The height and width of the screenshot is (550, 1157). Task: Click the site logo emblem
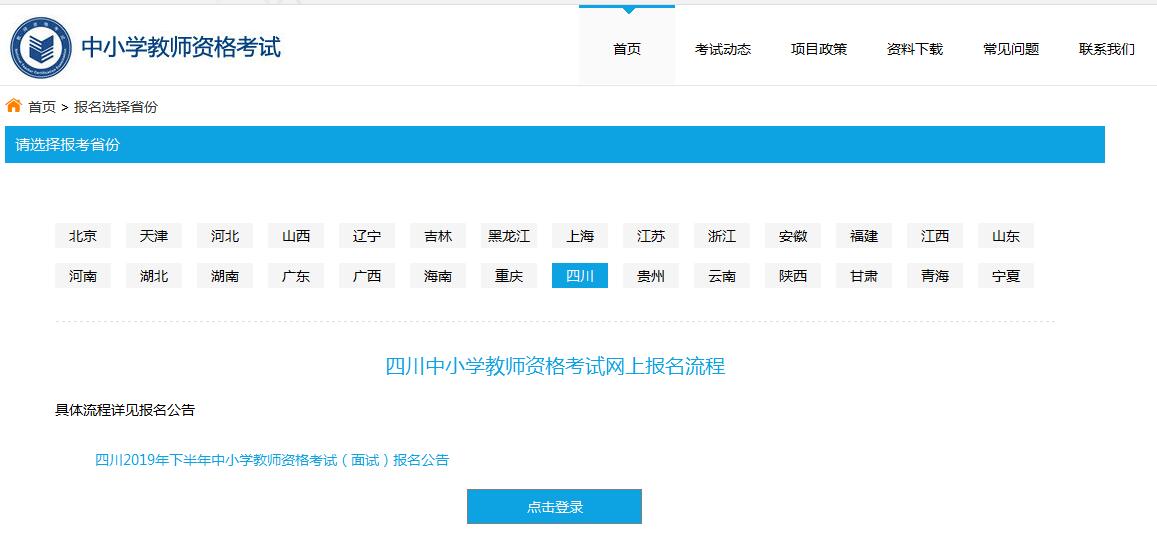(41, 47)
